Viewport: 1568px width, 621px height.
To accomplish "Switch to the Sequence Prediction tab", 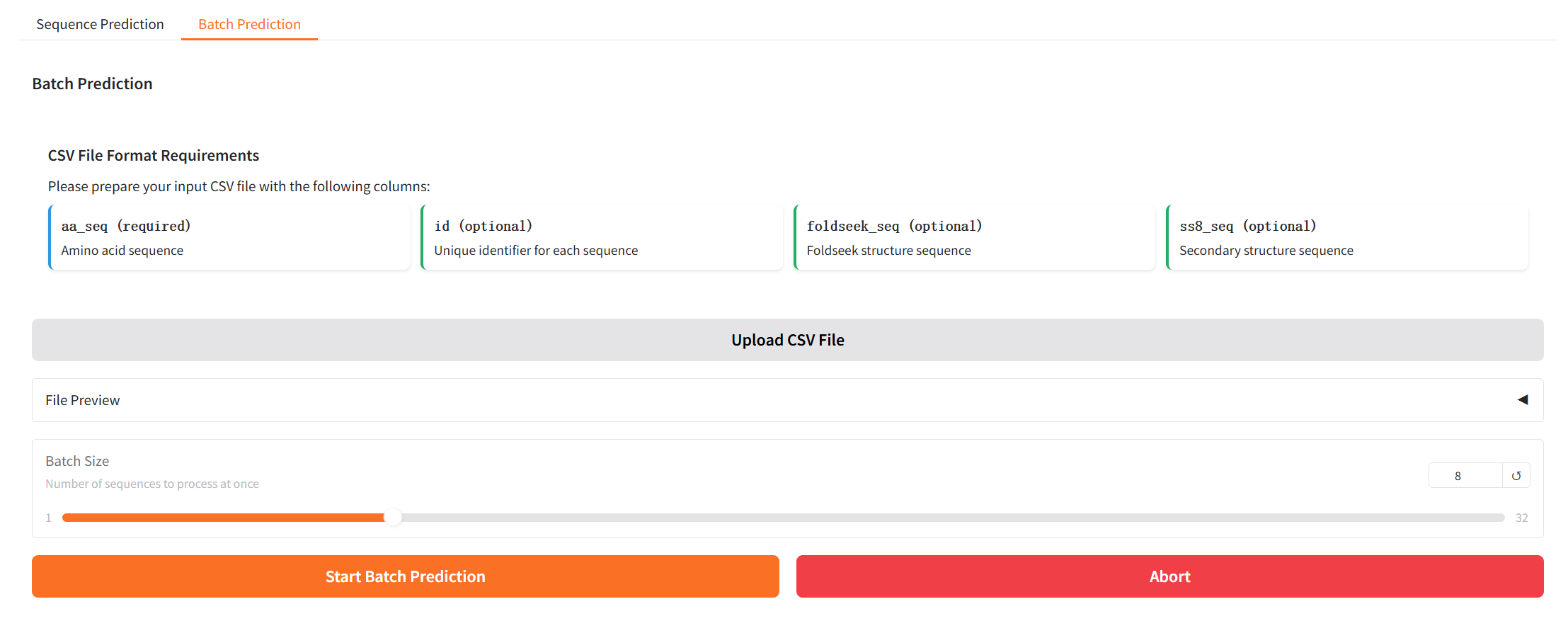I will pyautogui.click(x=100, y=24).
